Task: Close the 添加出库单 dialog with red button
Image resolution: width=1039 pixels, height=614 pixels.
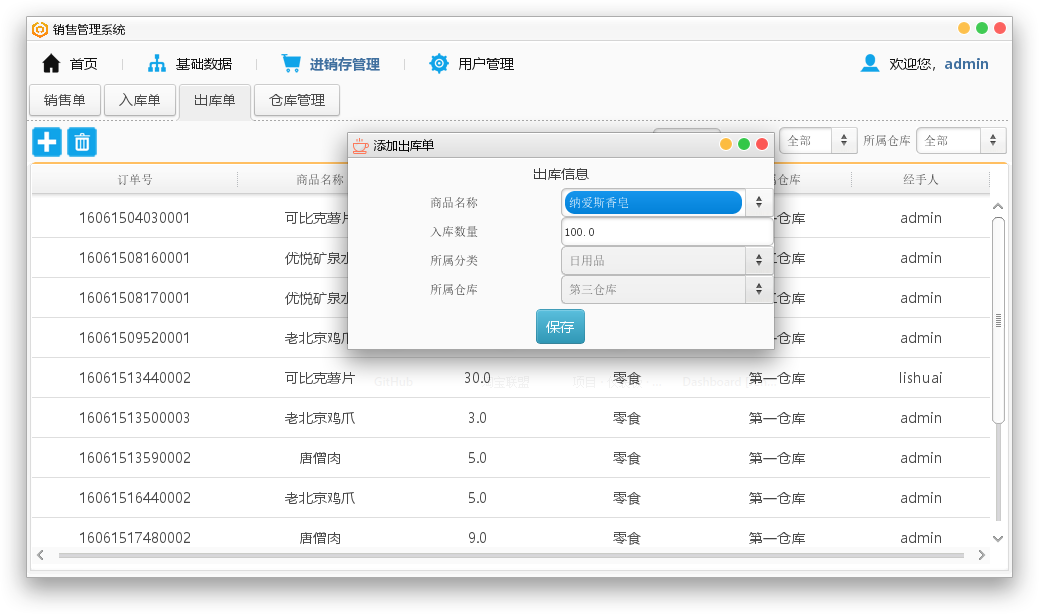Action: point(762,144)
